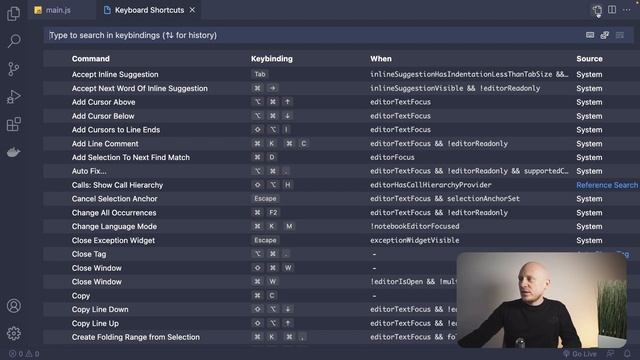Click the Tab keybinding of Accept Inline Suggestion
This screenshot has width=640, height=360.
260,74
